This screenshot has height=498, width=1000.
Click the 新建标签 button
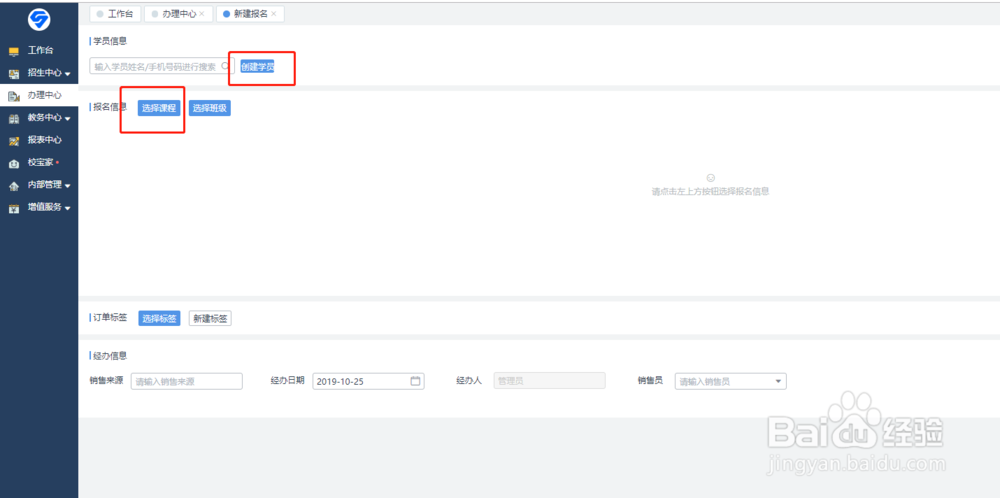[210, 319]
